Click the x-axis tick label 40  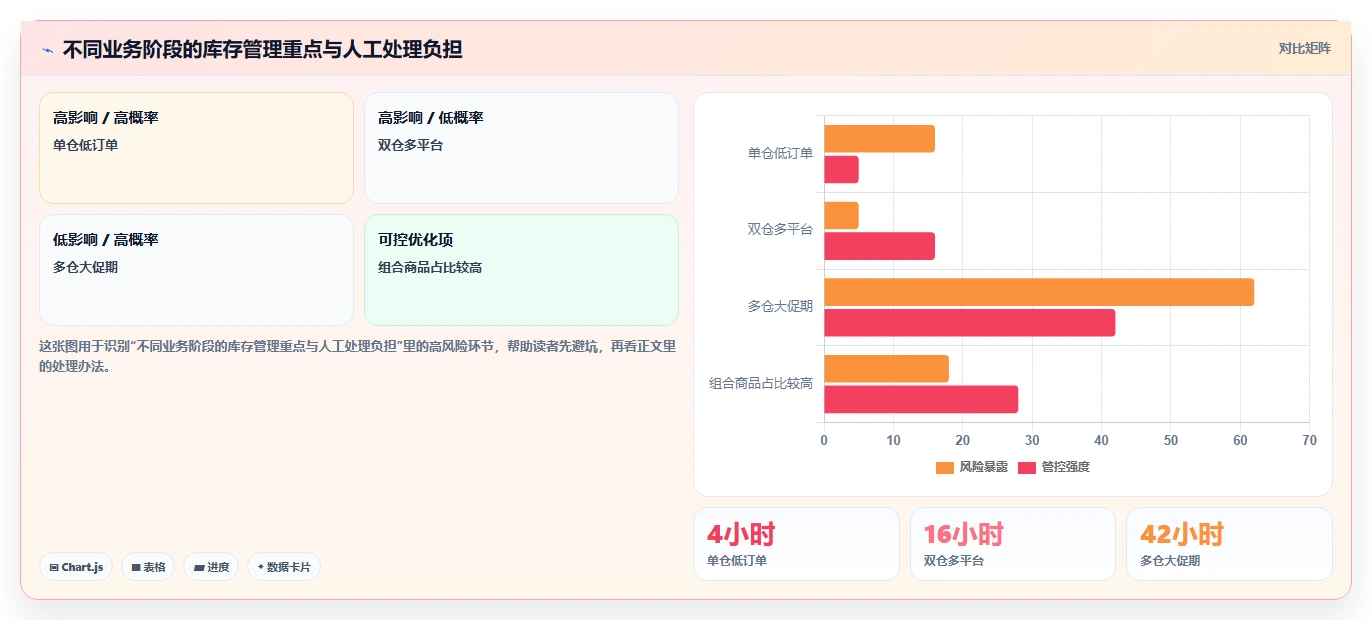point(1101,440)
